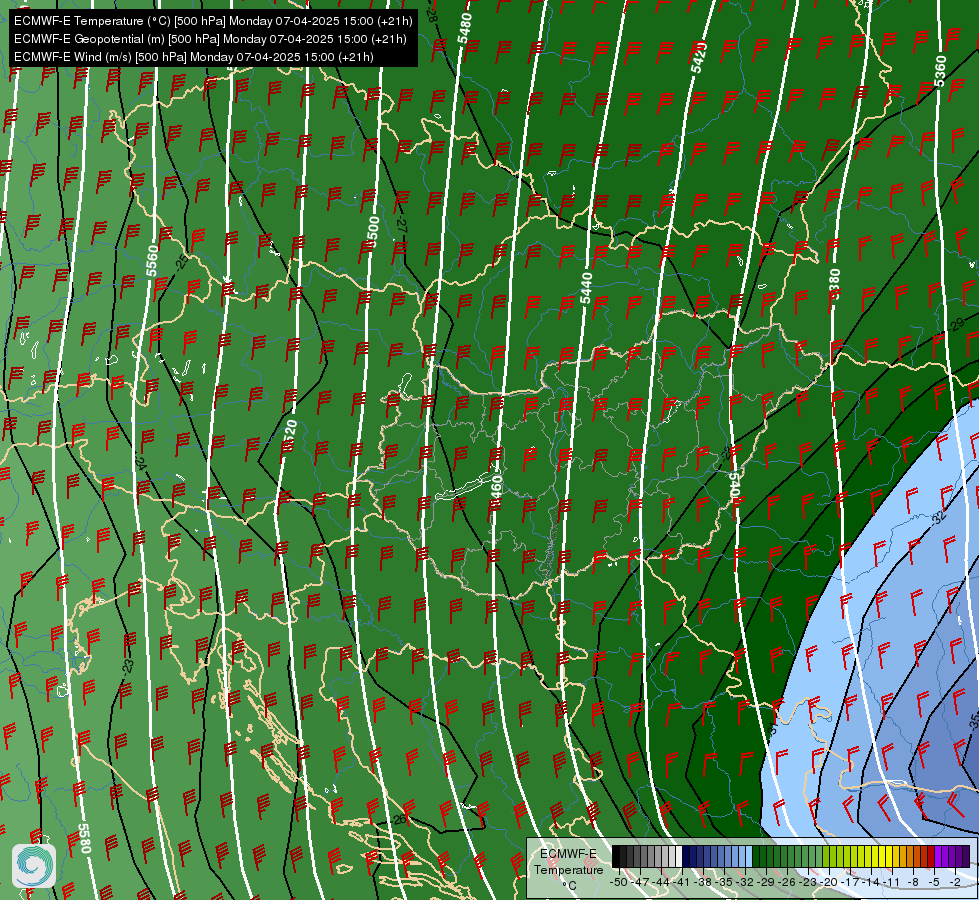The image size is (979, 900).
Task: Click the 5420 geopotential contour label
Action: click(x=699, y=57)
